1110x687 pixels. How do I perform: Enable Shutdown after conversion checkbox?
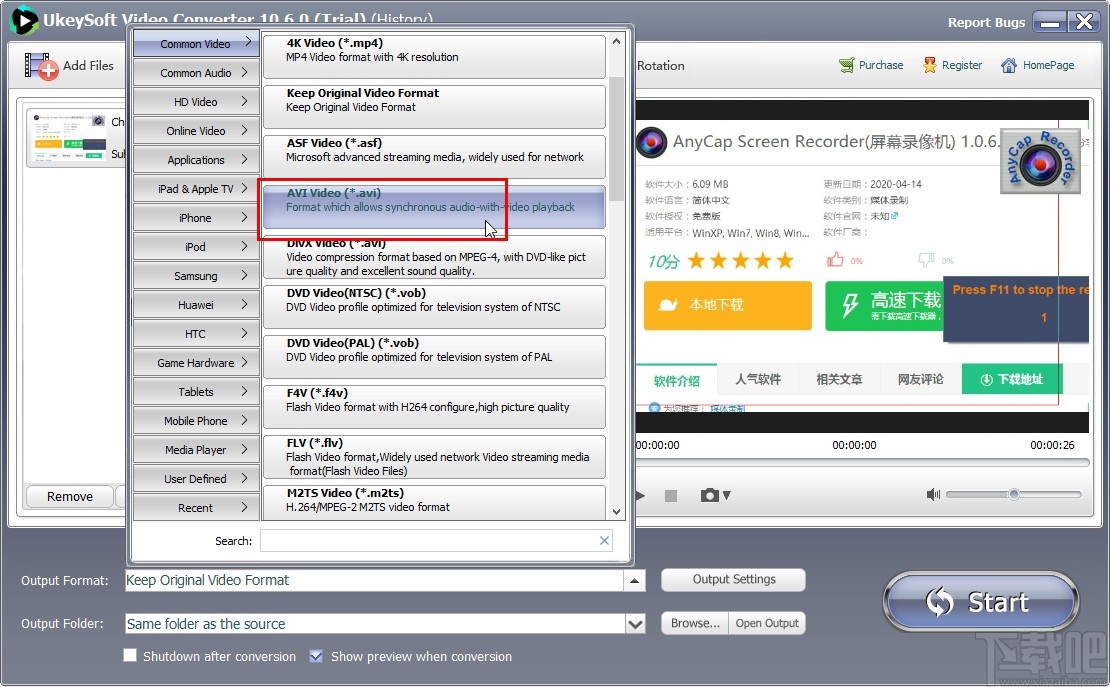point(130,655)
